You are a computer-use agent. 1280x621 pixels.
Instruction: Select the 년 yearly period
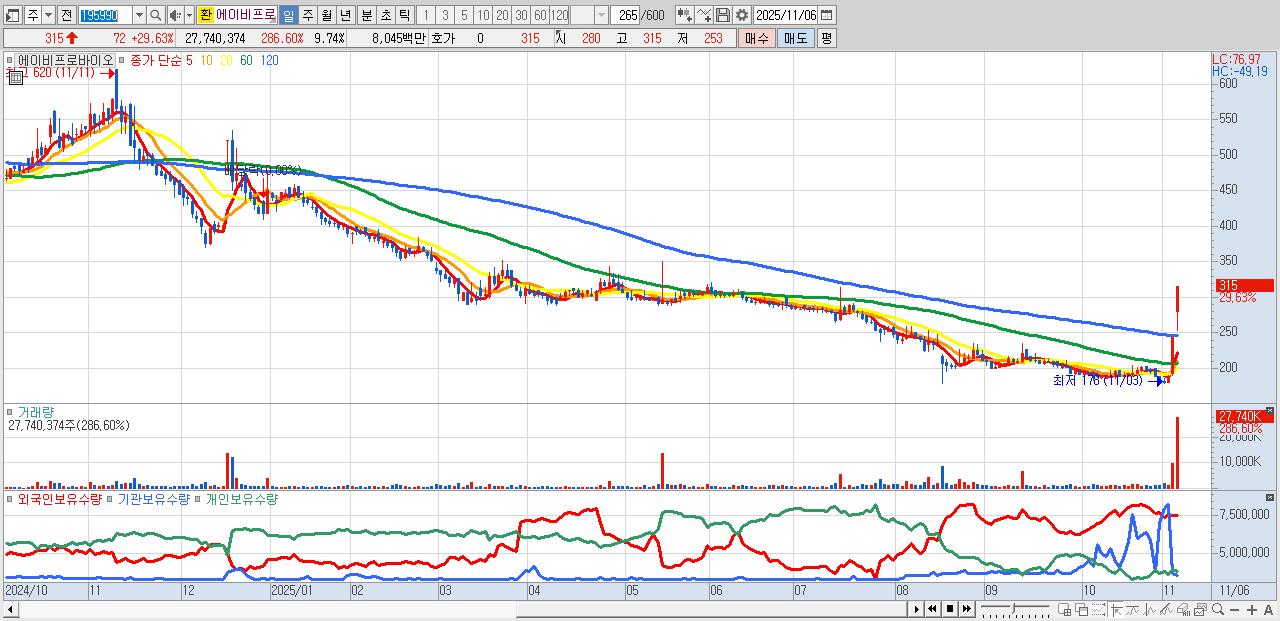(x=345, y=15)
